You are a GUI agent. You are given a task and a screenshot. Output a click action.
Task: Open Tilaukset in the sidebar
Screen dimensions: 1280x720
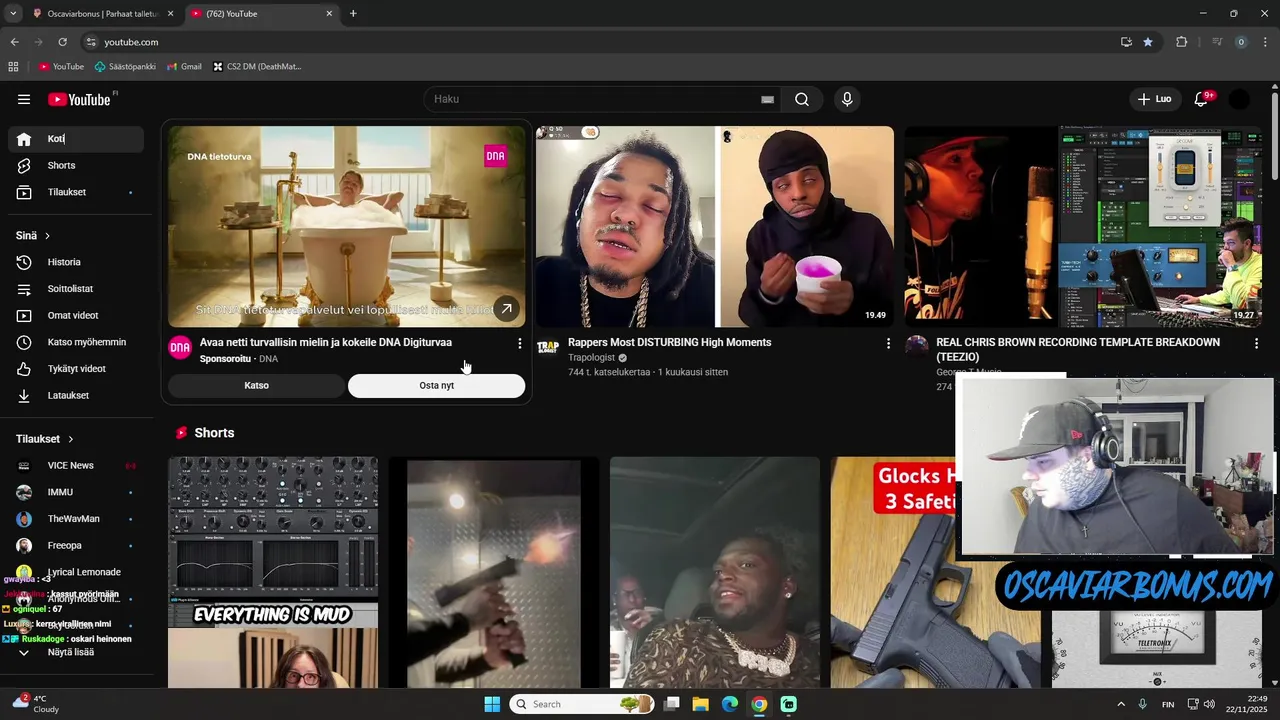(x=76, y=192)
